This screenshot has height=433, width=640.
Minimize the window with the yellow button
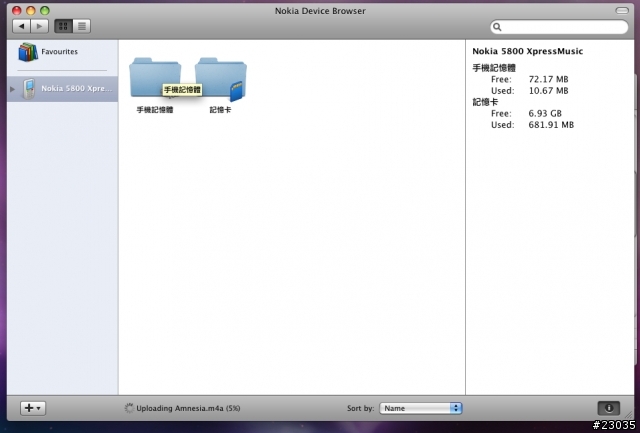(x=31, y=11)
